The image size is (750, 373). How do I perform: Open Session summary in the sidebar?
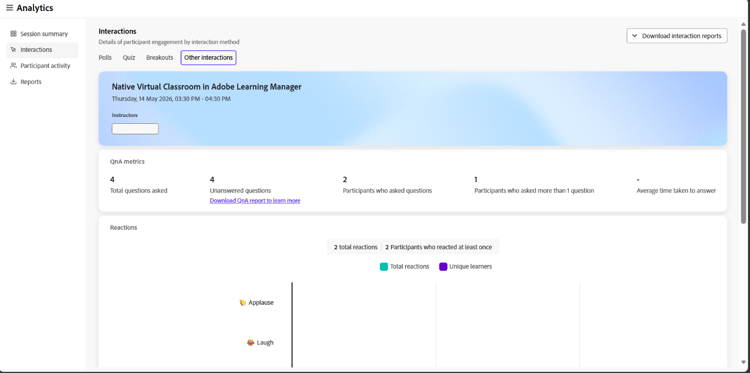pyautogui.click(x=42, y=34)
